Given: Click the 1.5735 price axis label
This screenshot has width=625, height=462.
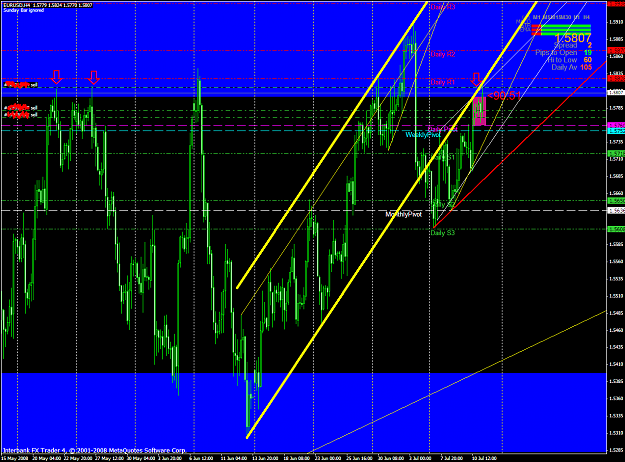Looking at the screenshot, I should tap(616, 142).
